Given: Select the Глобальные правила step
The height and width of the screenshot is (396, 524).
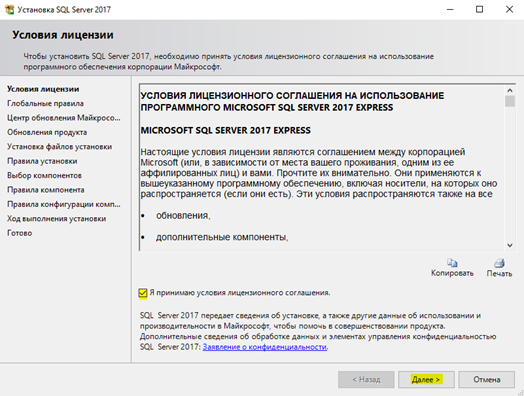Looking at the screenshot, I should (x=45, y=104).
